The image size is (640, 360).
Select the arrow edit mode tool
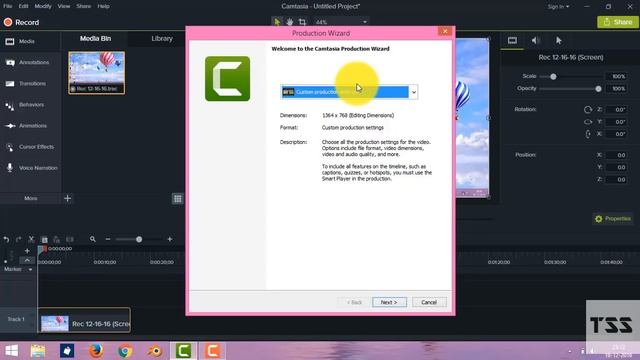click(x=277, y=22)
